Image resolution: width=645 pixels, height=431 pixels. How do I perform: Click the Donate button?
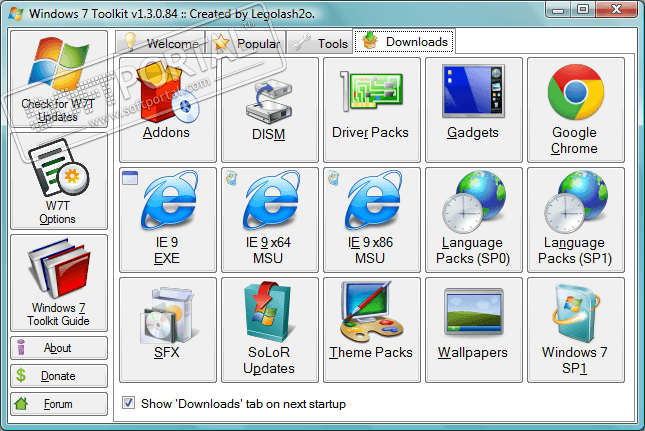click(x=59, y=376)
